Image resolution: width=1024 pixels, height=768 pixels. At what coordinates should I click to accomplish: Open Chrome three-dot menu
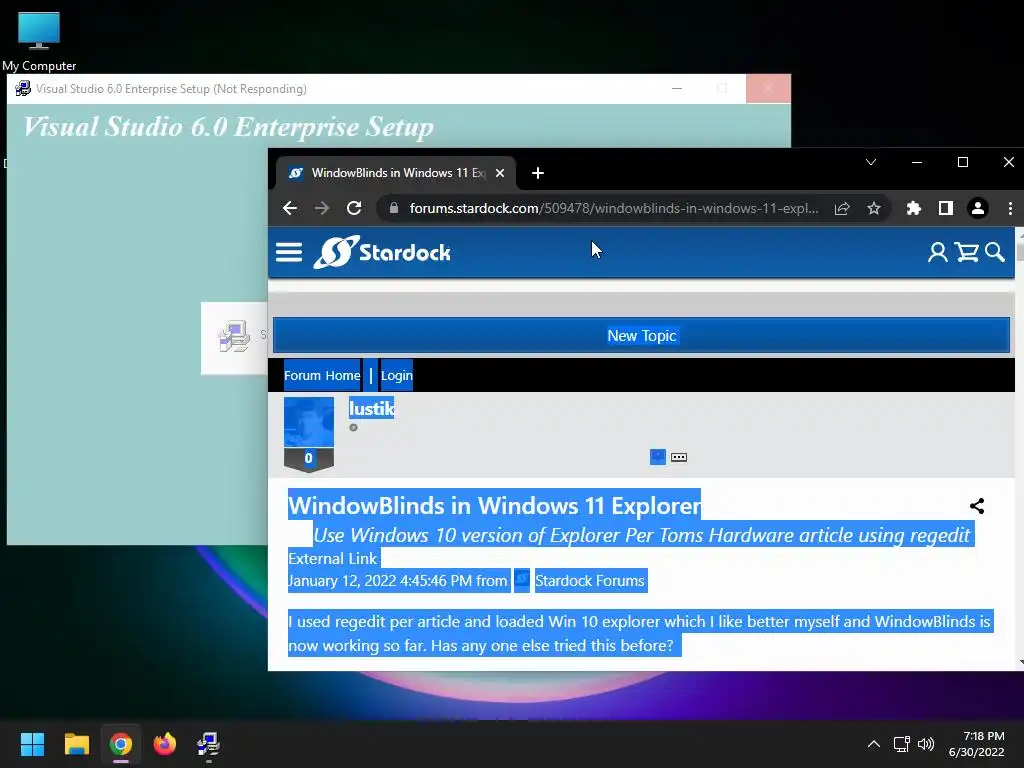[x=1010, y=208]
